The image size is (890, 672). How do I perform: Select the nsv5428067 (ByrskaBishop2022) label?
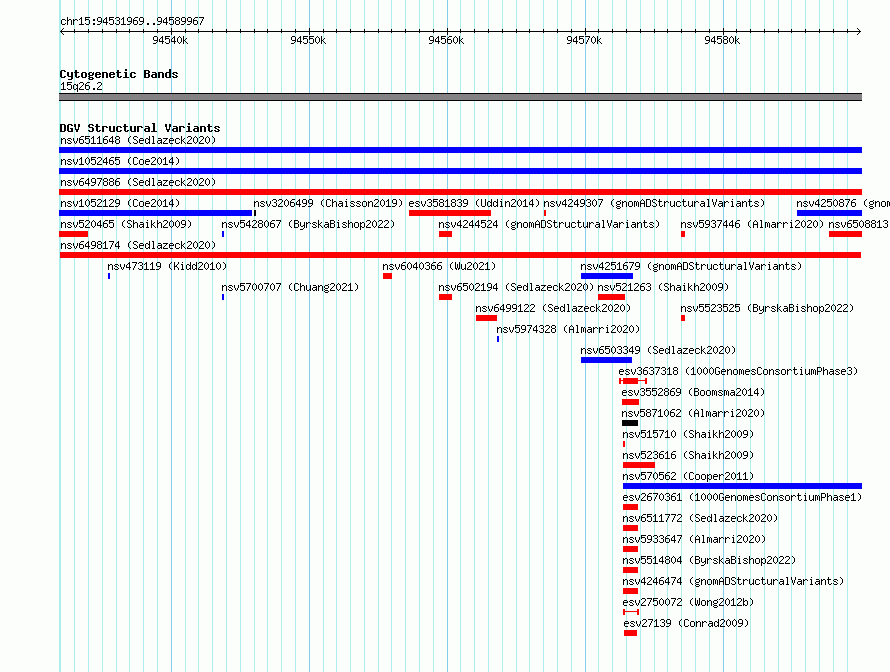pos(308,224)
